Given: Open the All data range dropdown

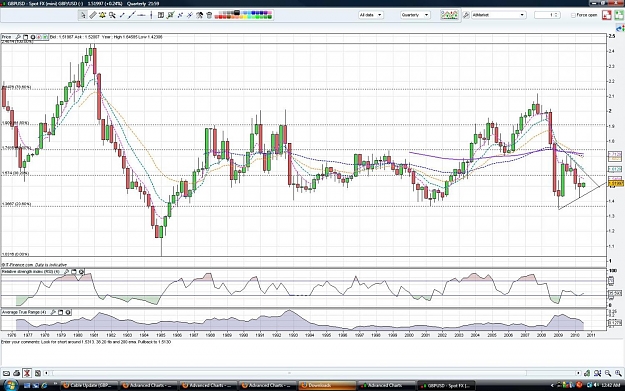Looking at the screenshot, I should point(371,15).
